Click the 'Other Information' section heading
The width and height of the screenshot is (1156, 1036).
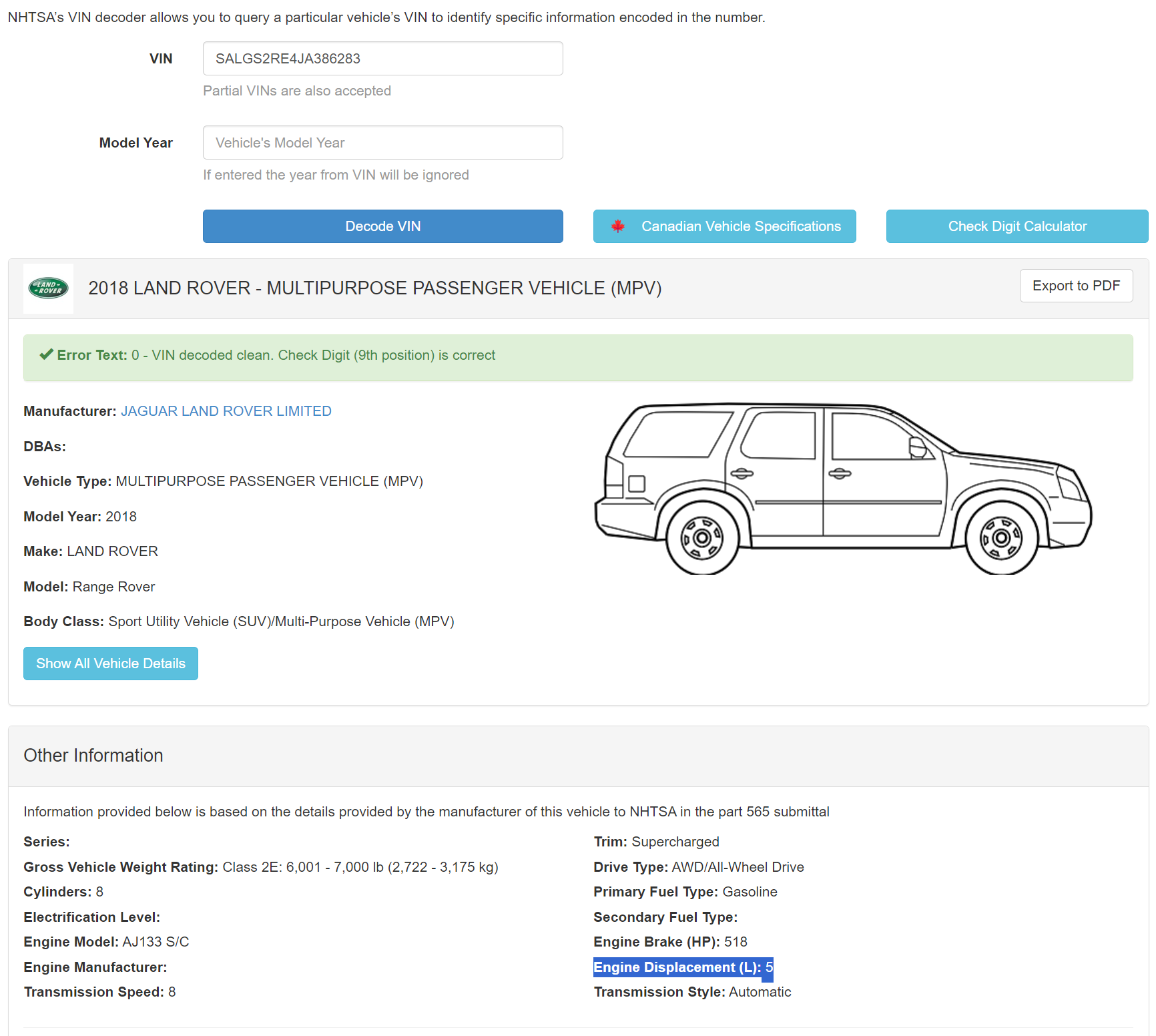tap(93, 756)
